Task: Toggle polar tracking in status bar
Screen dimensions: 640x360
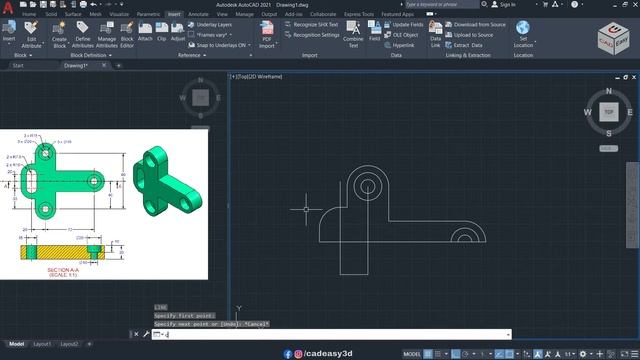Action: coord(466,354)
